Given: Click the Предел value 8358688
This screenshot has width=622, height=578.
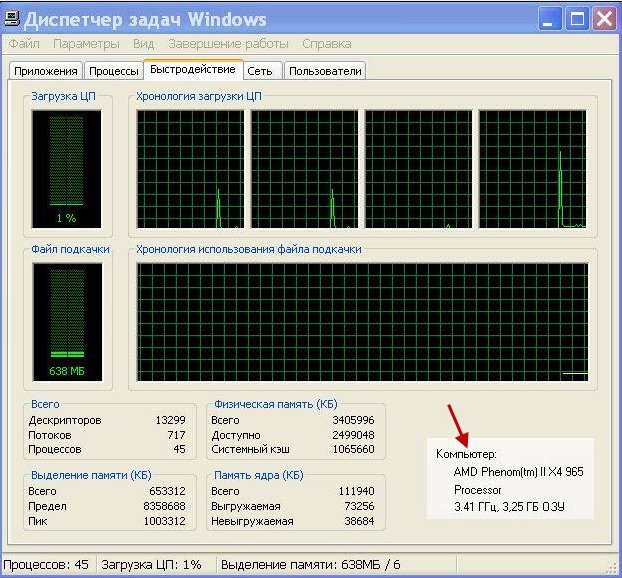Looking at the screenshot, I should pos(165,506).
